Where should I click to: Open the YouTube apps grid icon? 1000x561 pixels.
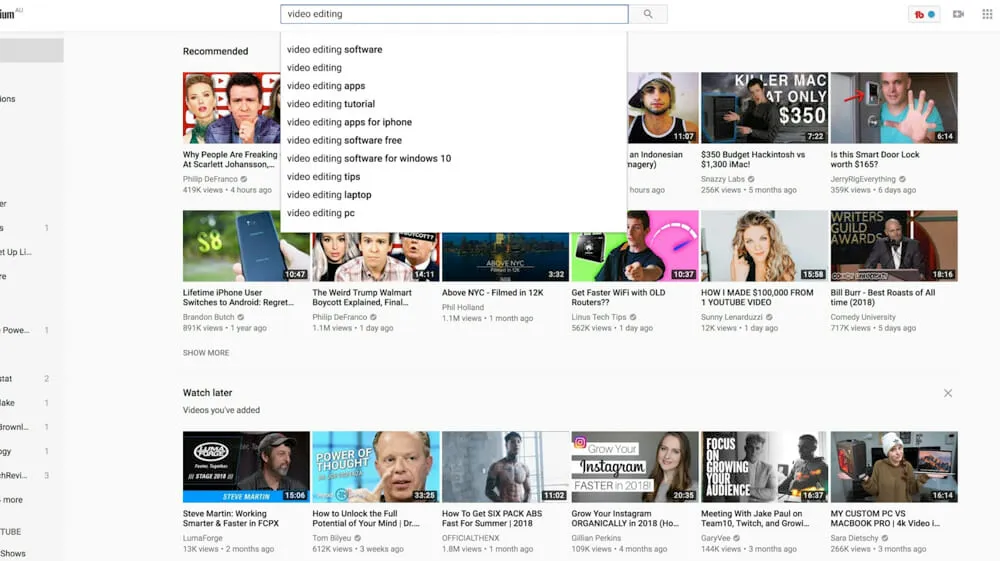[987, 14]
